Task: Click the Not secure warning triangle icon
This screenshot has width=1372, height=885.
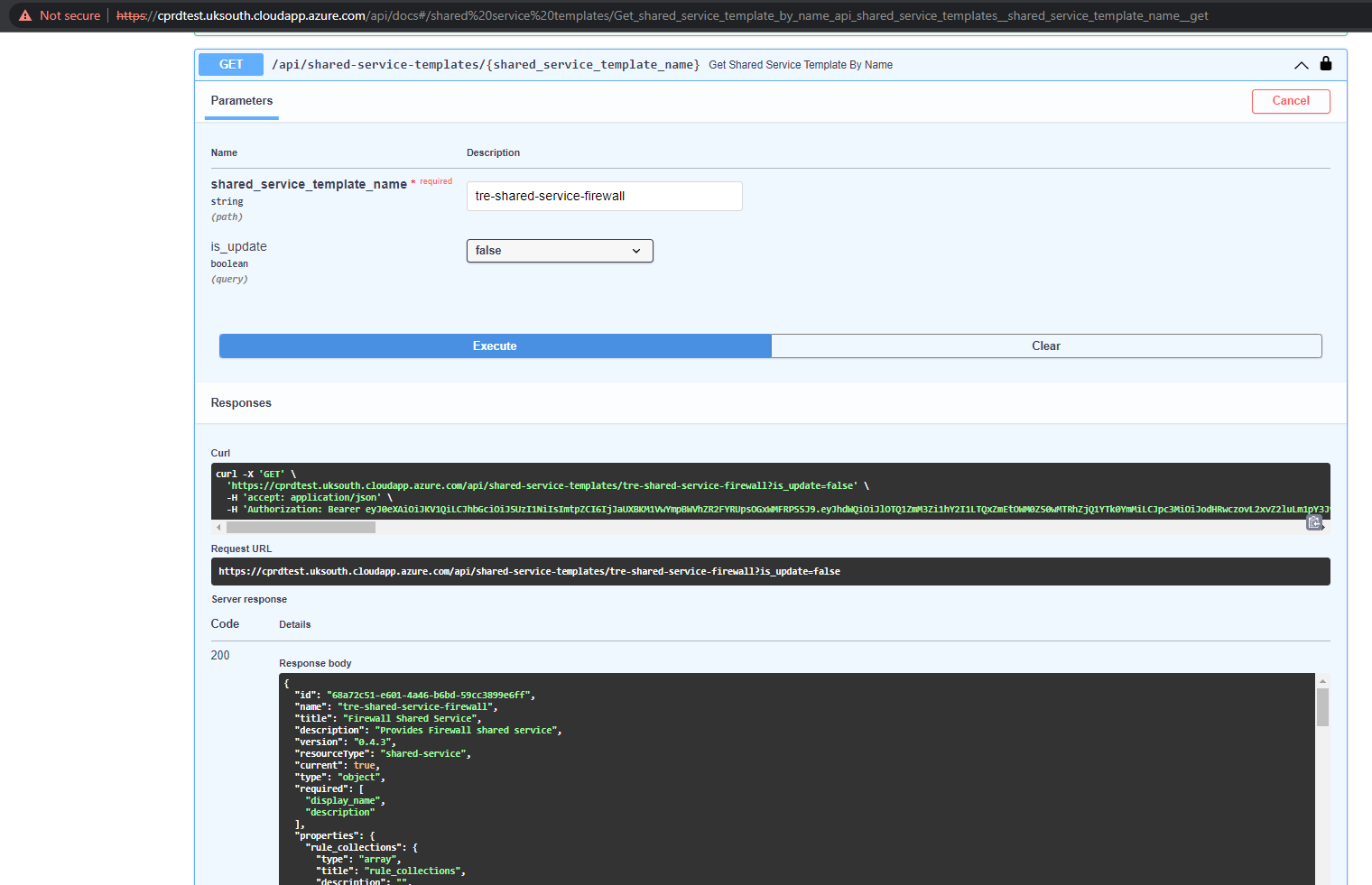Action: pos(25,14)
